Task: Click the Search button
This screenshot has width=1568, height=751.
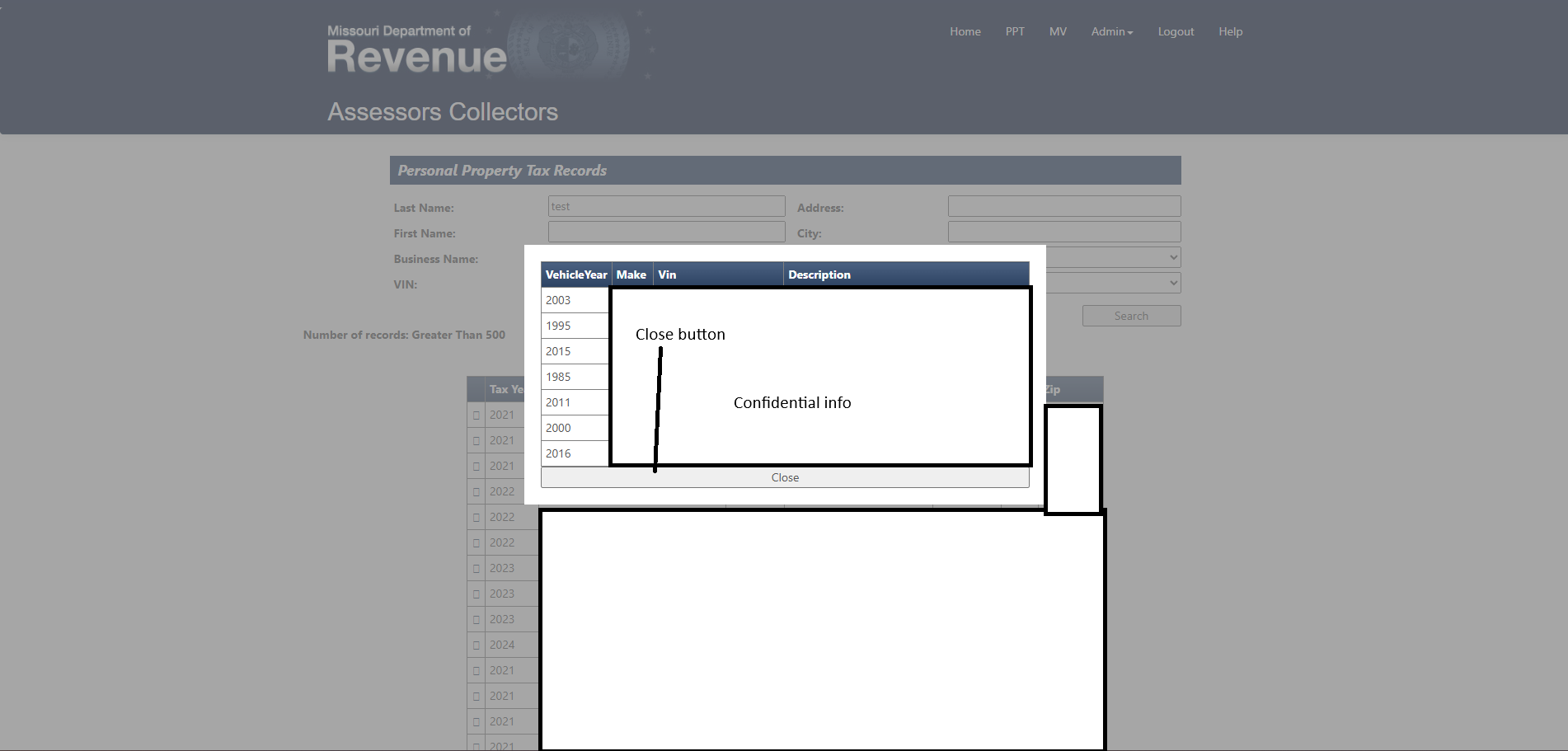Action: point(1131,316)
